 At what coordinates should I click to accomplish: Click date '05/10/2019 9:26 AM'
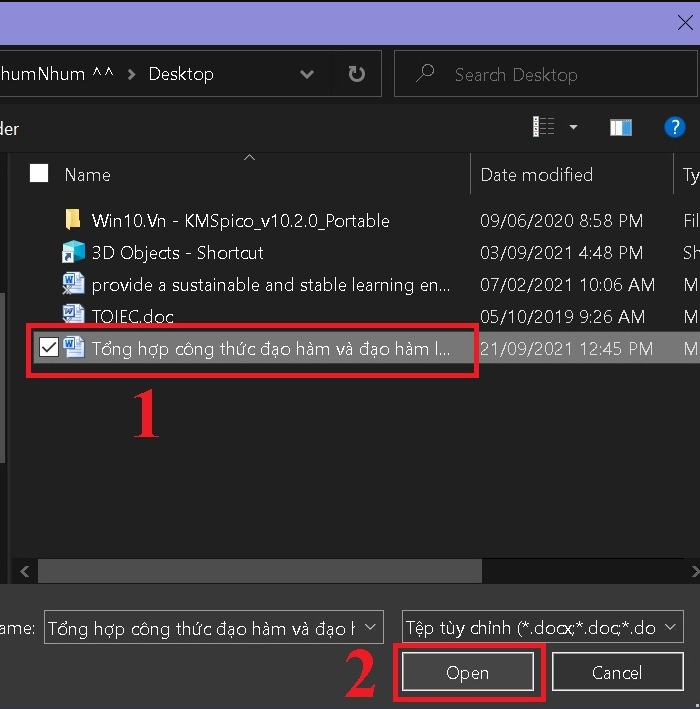point(562,317)
